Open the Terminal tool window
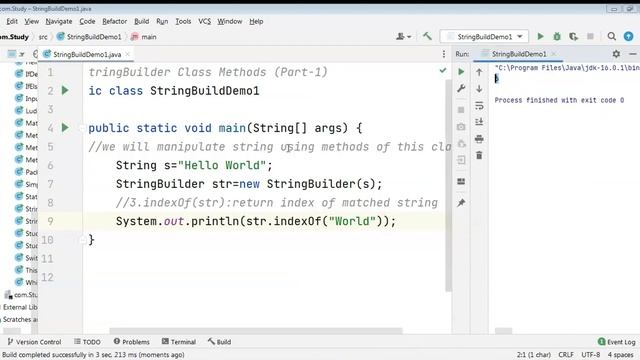 pyautogui.click(x=179, y=342)
